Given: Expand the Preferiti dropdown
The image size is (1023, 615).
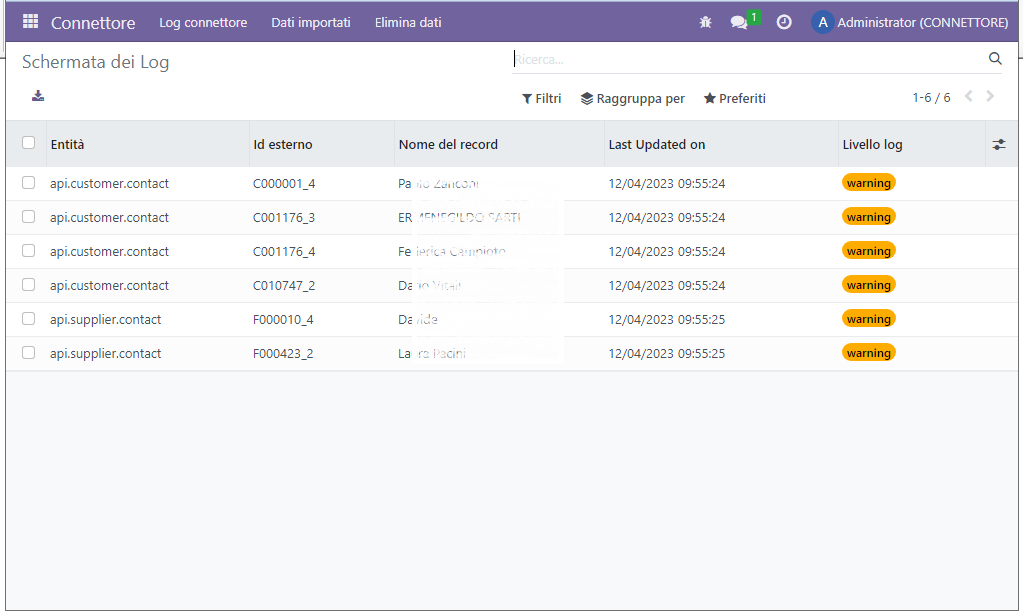Looking at the screenshot, I should (735, 99).
